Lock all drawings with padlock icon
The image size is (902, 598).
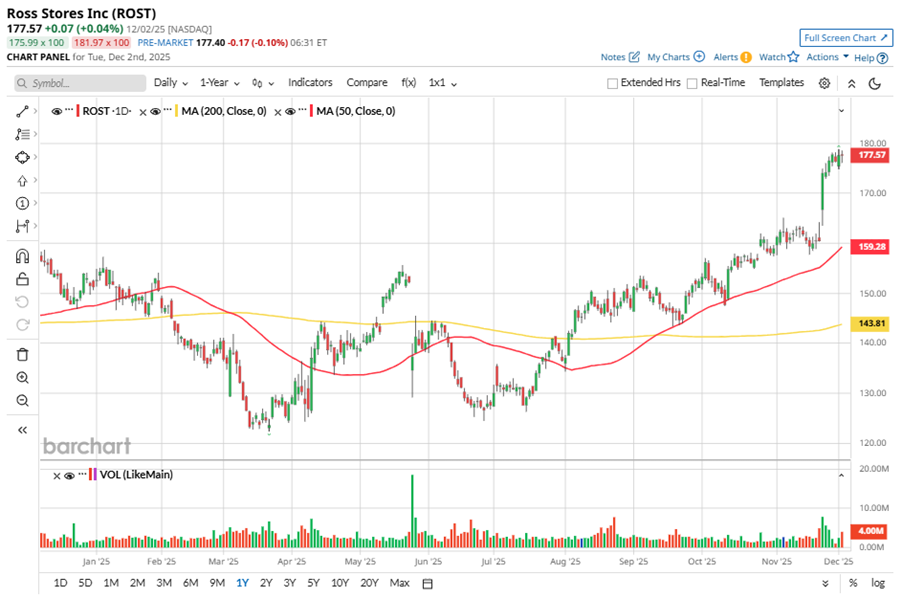pyautogui.click(x=22, y=279)
